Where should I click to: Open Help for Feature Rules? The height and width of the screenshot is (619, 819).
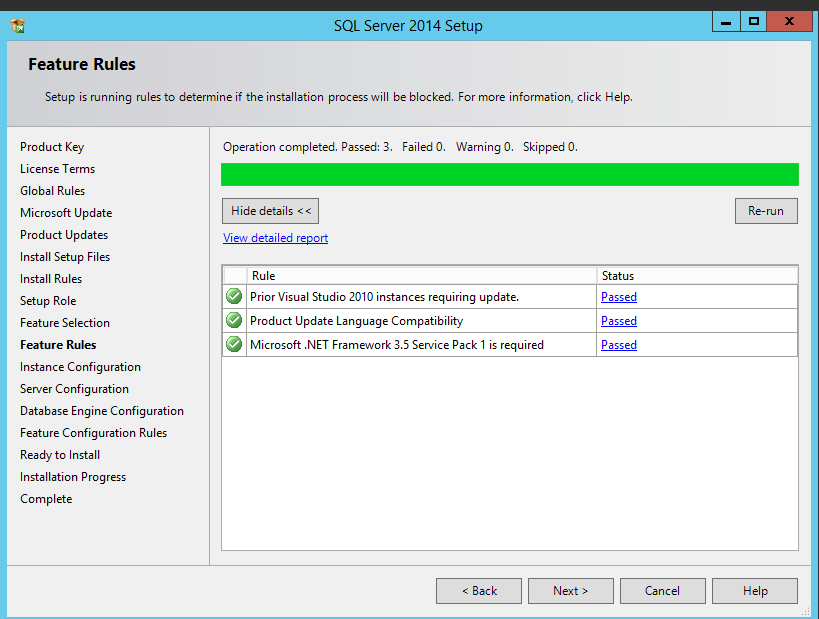click(755, 591)
